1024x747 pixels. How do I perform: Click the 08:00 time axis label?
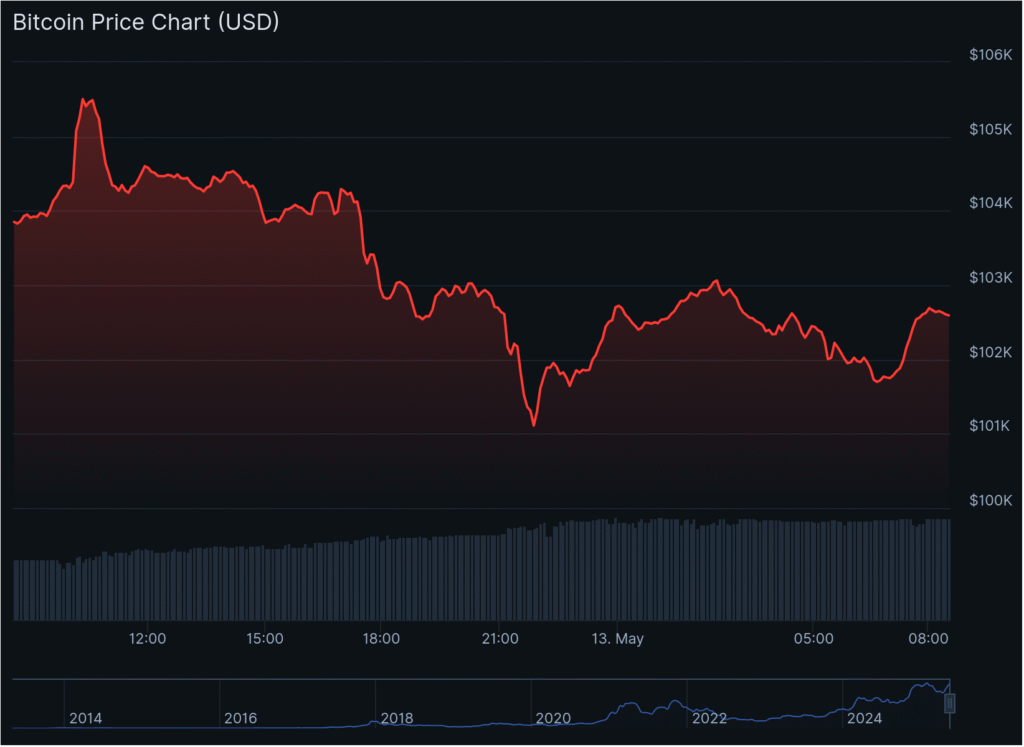pyautogui.click(x=928, y=639)
